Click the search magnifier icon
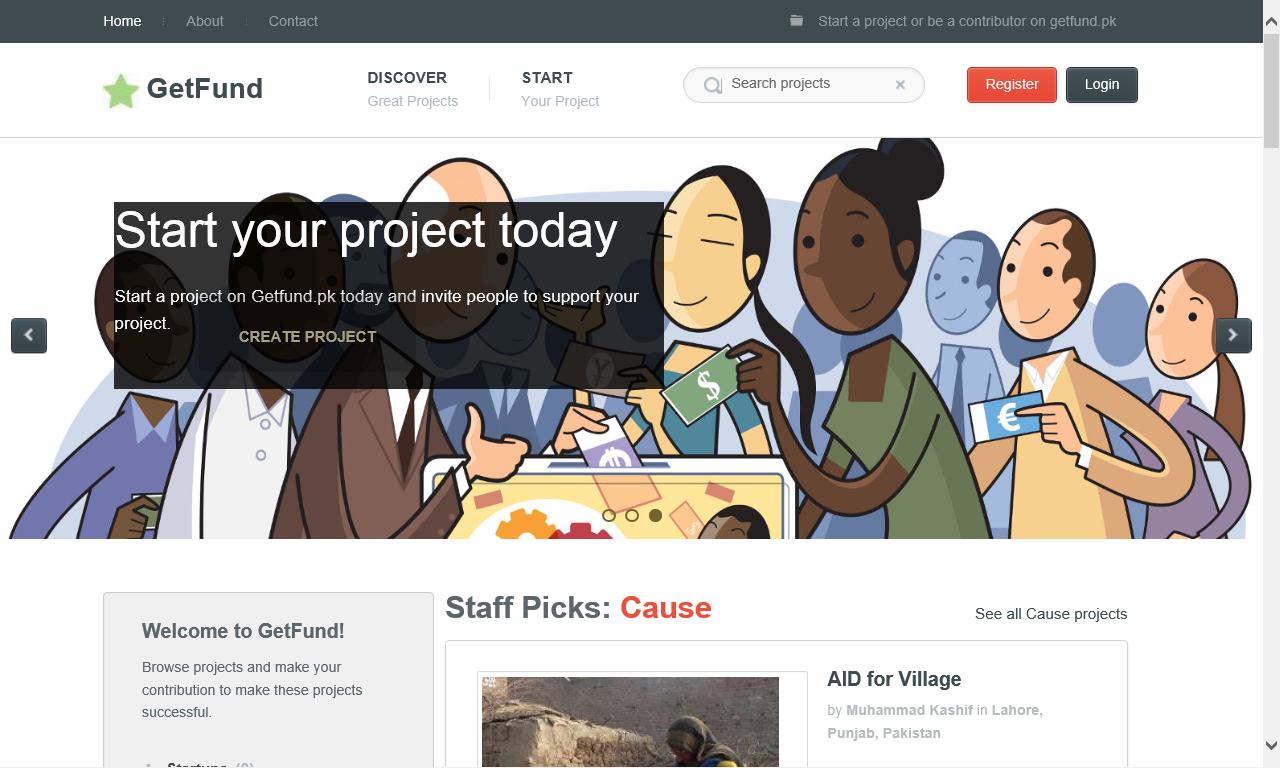The image size is (1280, 768). (713, 86)
